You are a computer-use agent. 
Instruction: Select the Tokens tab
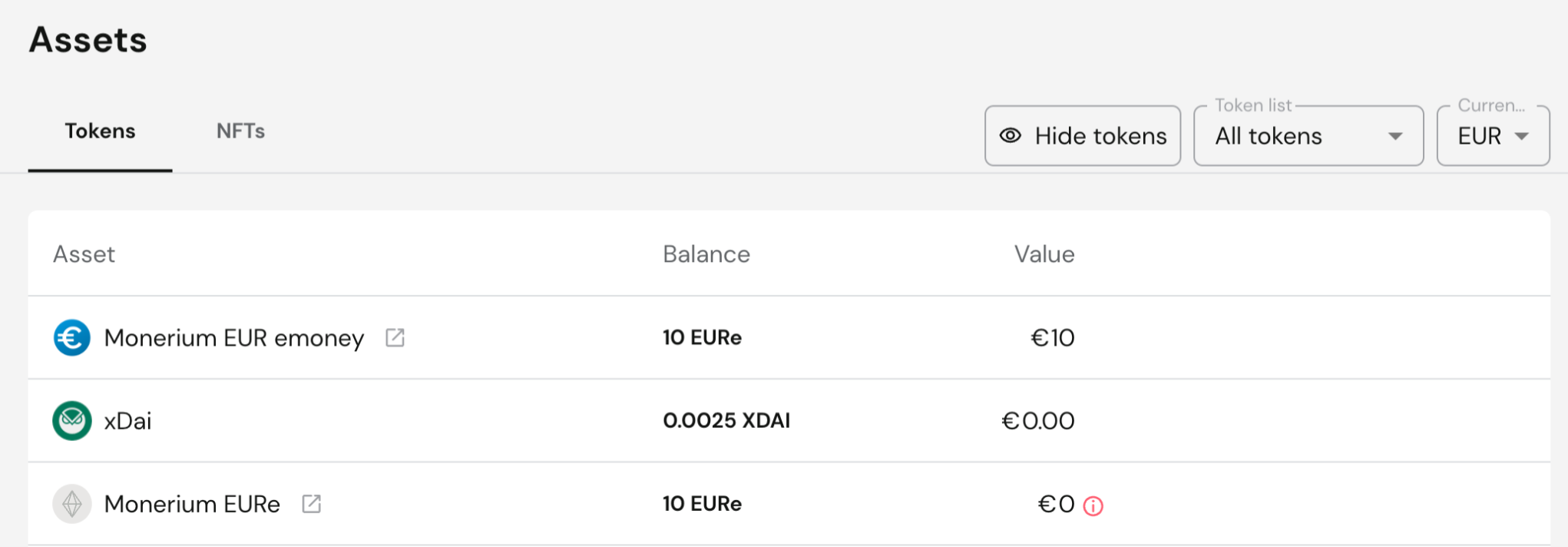tap(100, 131)
